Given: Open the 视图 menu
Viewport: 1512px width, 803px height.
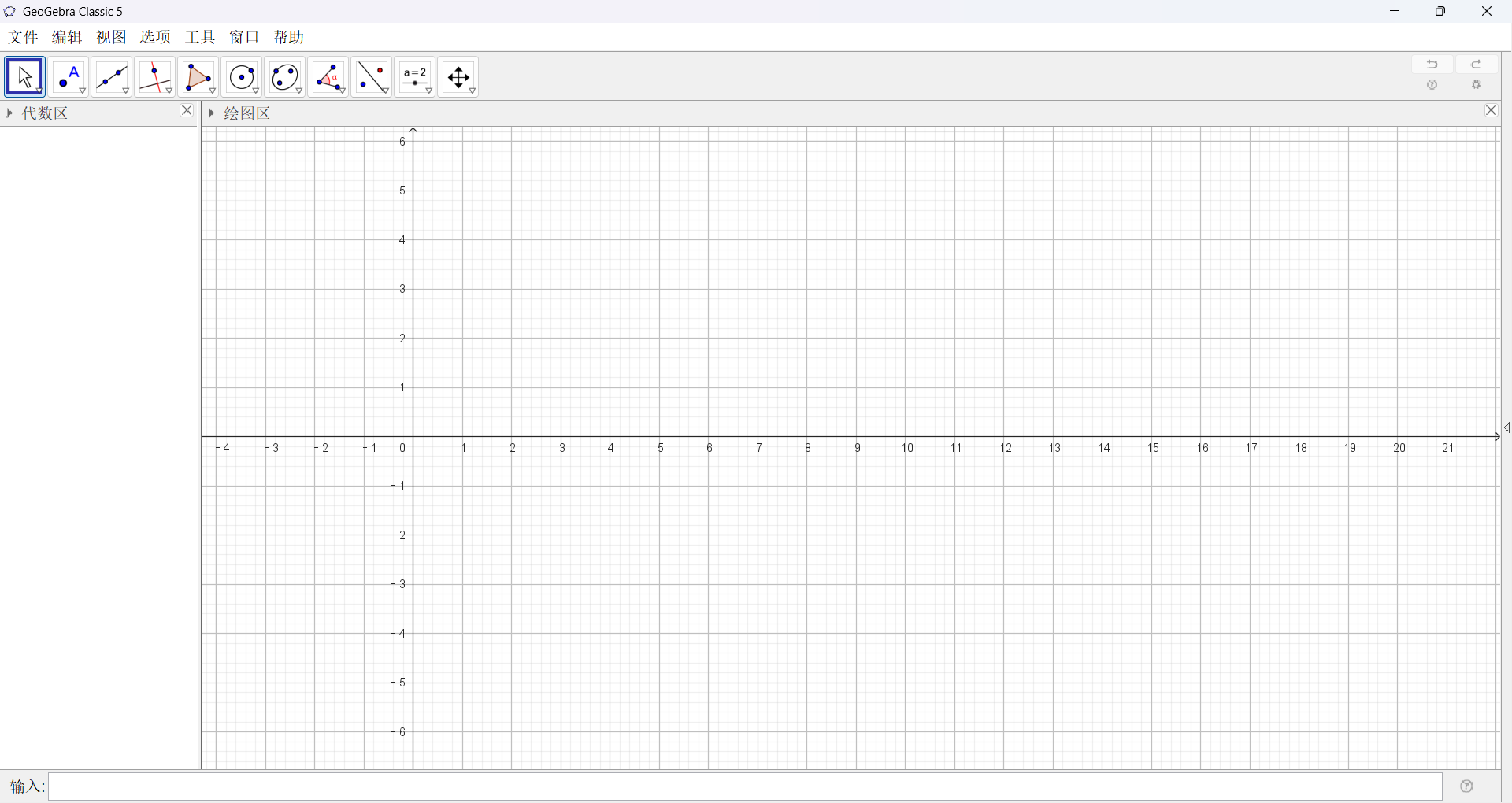Looking at the screenshot, I should tap(111, 37).
